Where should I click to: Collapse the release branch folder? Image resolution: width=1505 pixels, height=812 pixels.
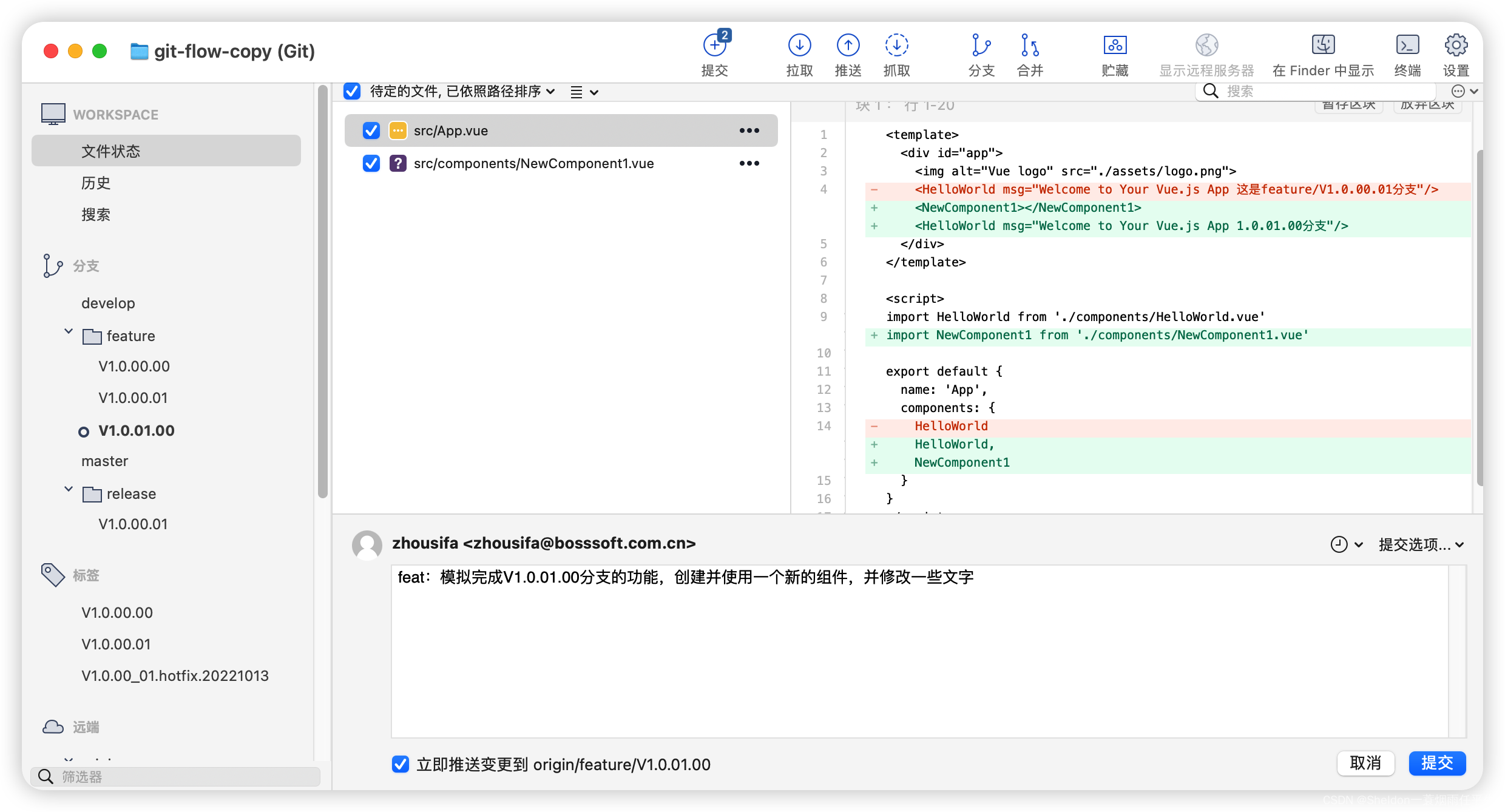pyautogui.click(x=69, y=489)
